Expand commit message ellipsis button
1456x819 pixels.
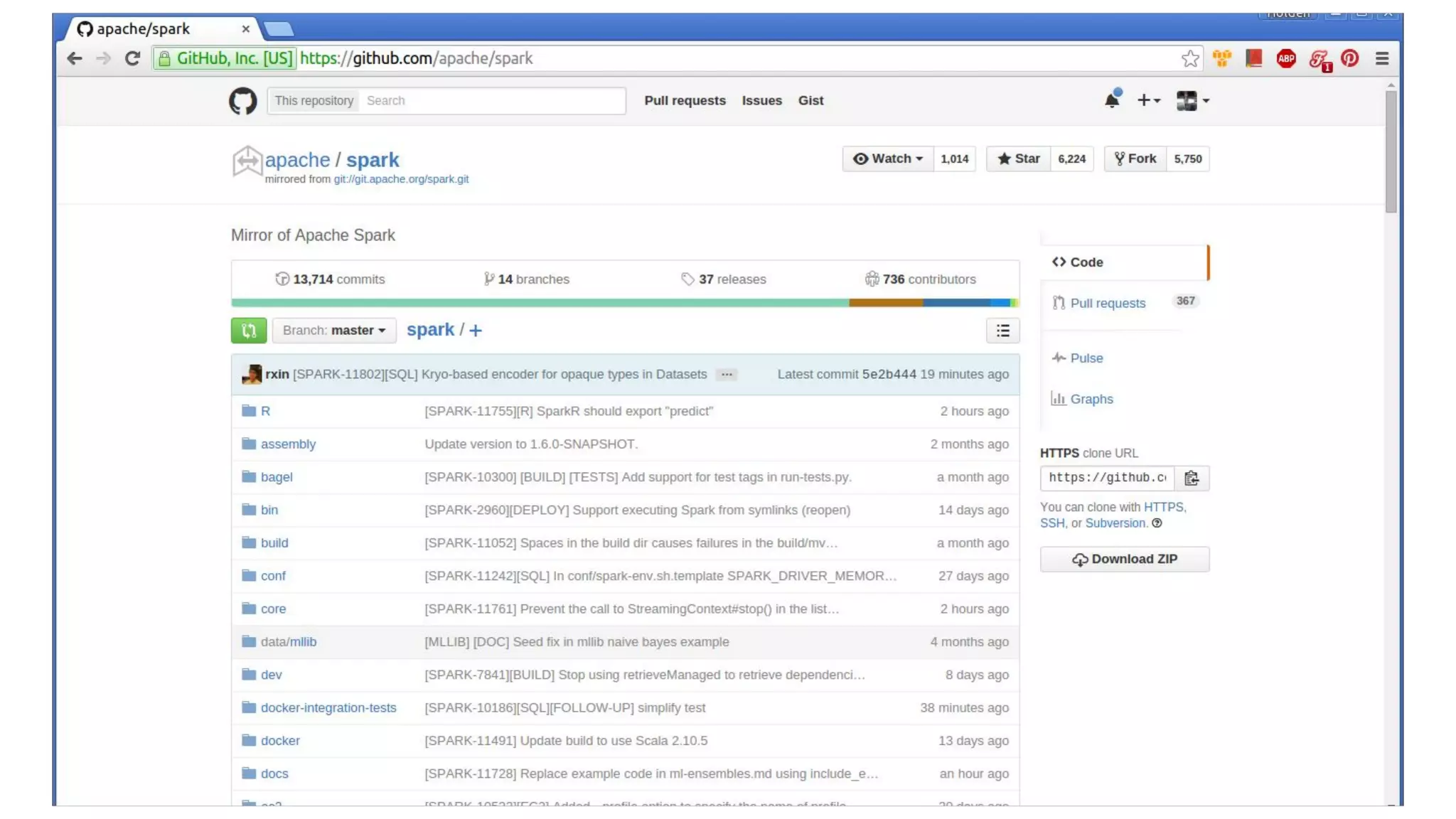click(726, 374)
